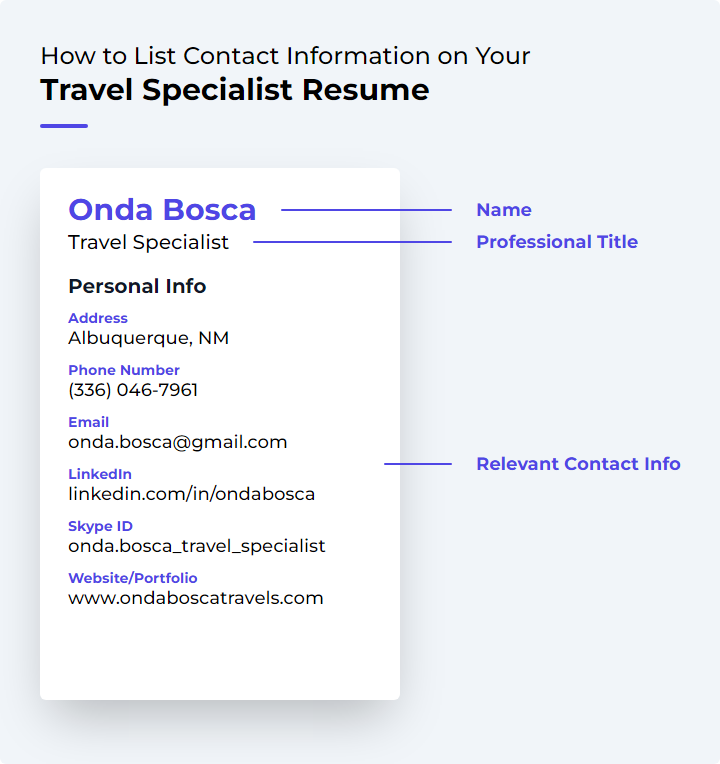Click the Website/Portfolio label
The height and width of the screenshot is (764, 720).
pyautogui.click(x=133, y=578)
